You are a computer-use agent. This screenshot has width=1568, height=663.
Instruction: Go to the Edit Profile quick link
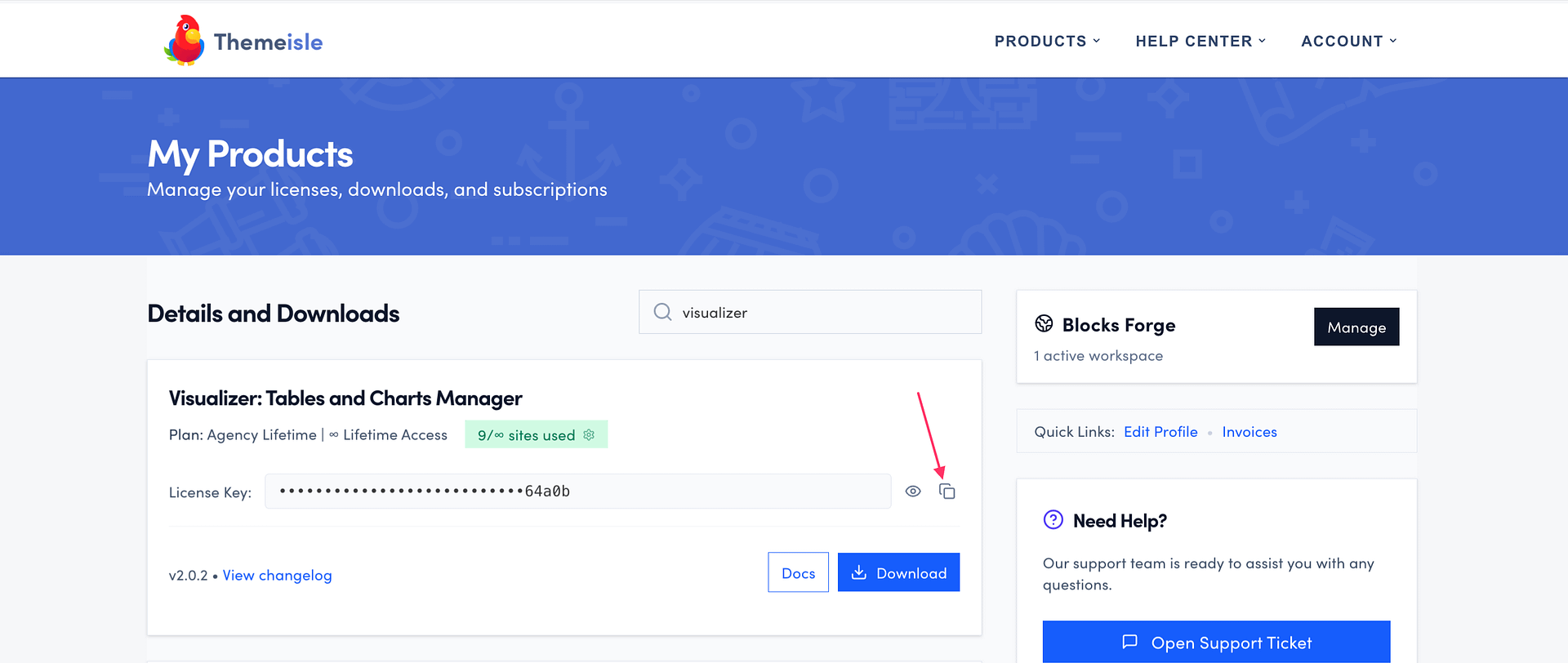(1160, 432)
